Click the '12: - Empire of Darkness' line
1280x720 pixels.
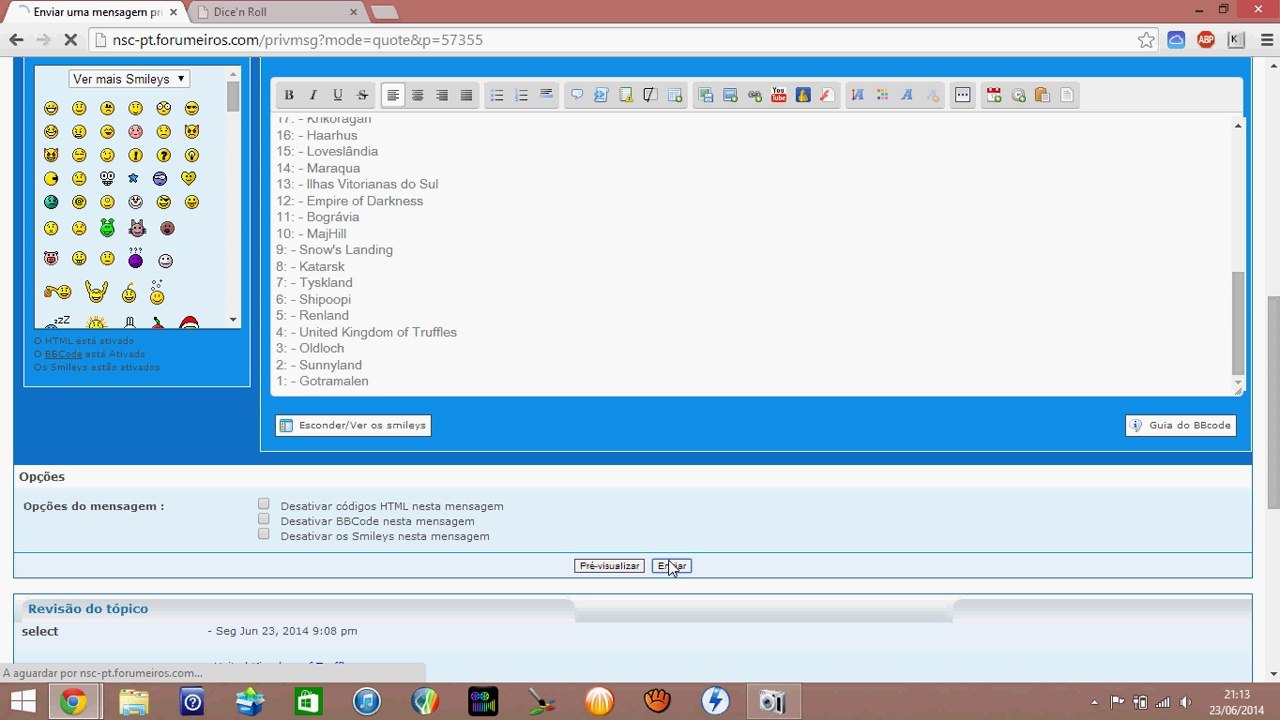coord(349,201)
